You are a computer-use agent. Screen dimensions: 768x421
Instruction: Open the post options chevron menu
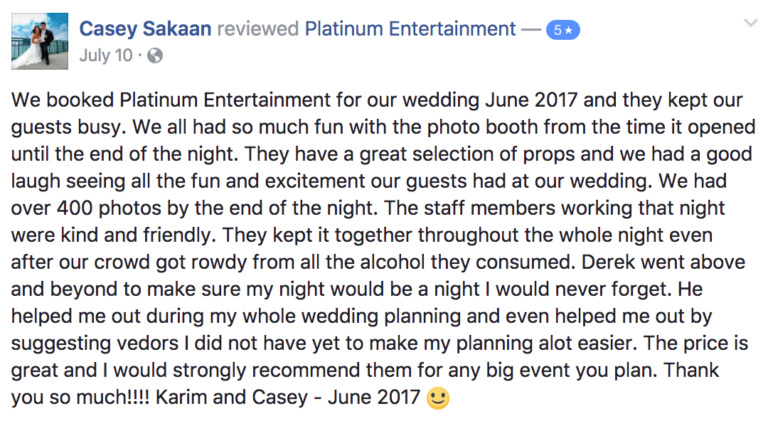pyautogui.click(x=749, y=24)
